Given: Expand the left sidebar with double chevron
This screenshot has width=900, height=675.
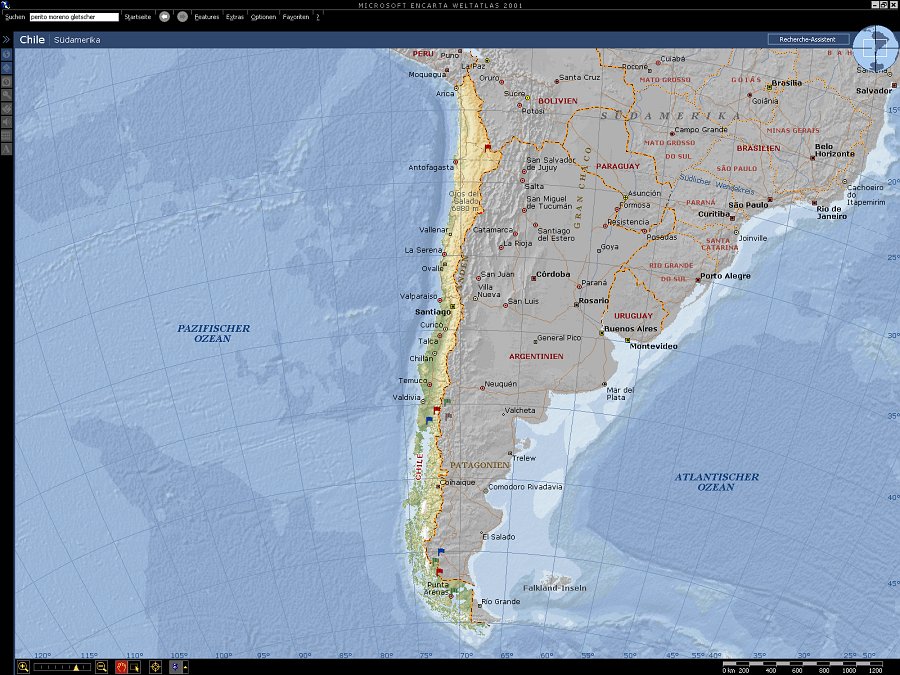Looking at the screenshot, I should (x=6, y=40).
